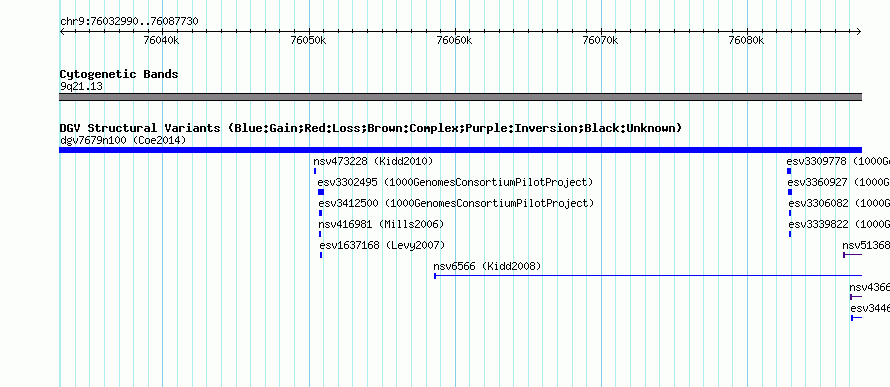Open variant nsv473228 (Kidd2010) label
This screenshot has height=387, width=890.
(373, 162)
